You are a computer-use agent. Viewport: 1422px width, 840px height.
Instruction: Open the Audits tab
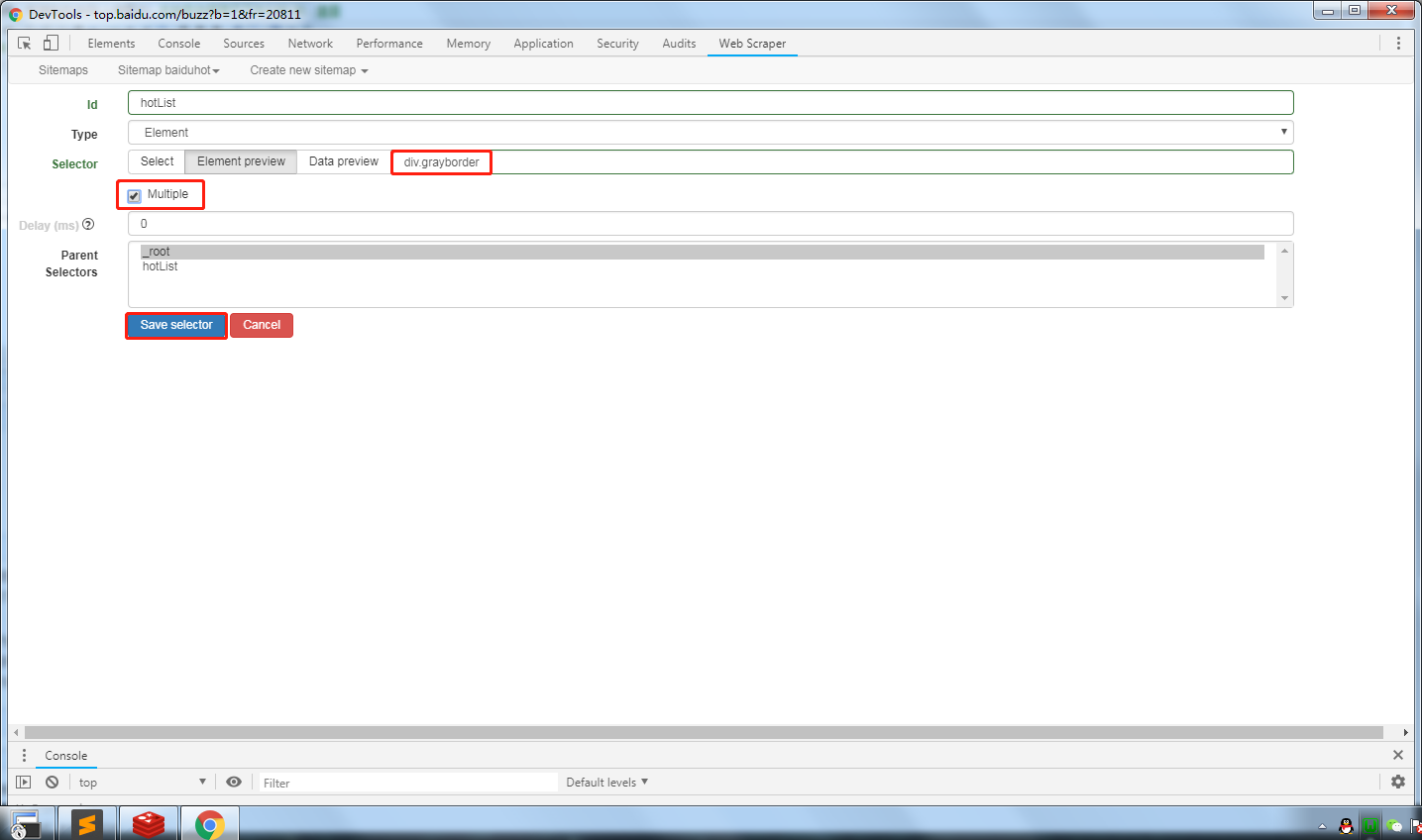pos(679,44)
